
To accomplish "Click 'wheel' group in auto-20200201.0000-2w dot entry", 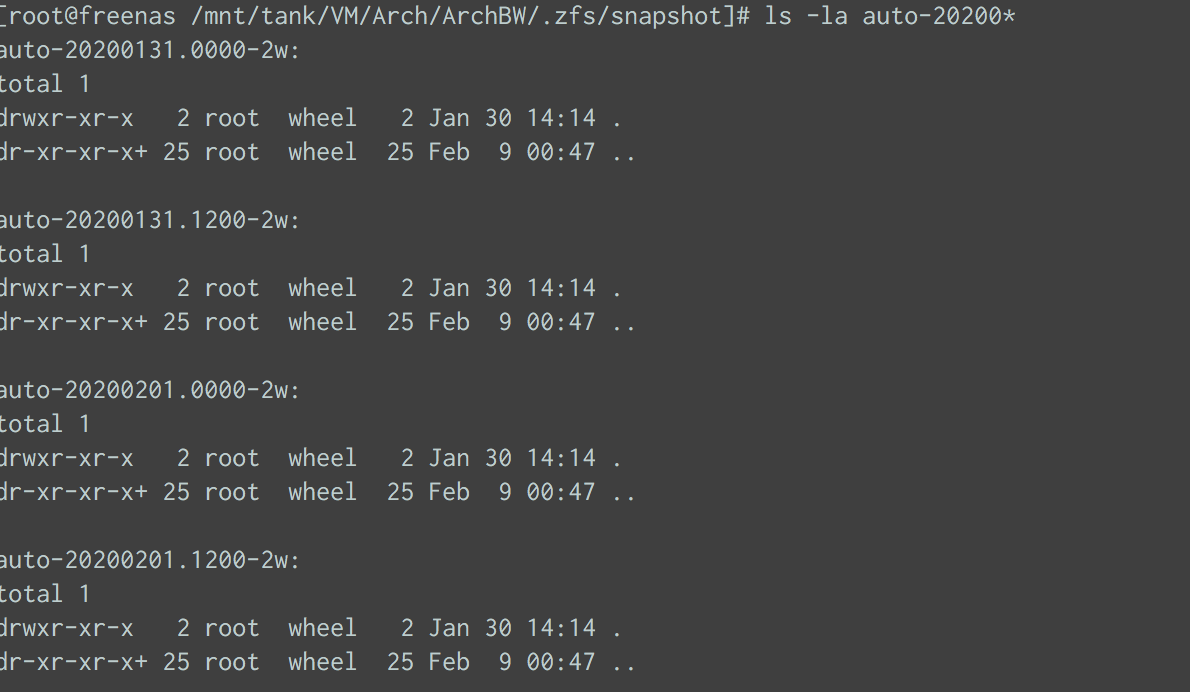I will pos(323,458).
